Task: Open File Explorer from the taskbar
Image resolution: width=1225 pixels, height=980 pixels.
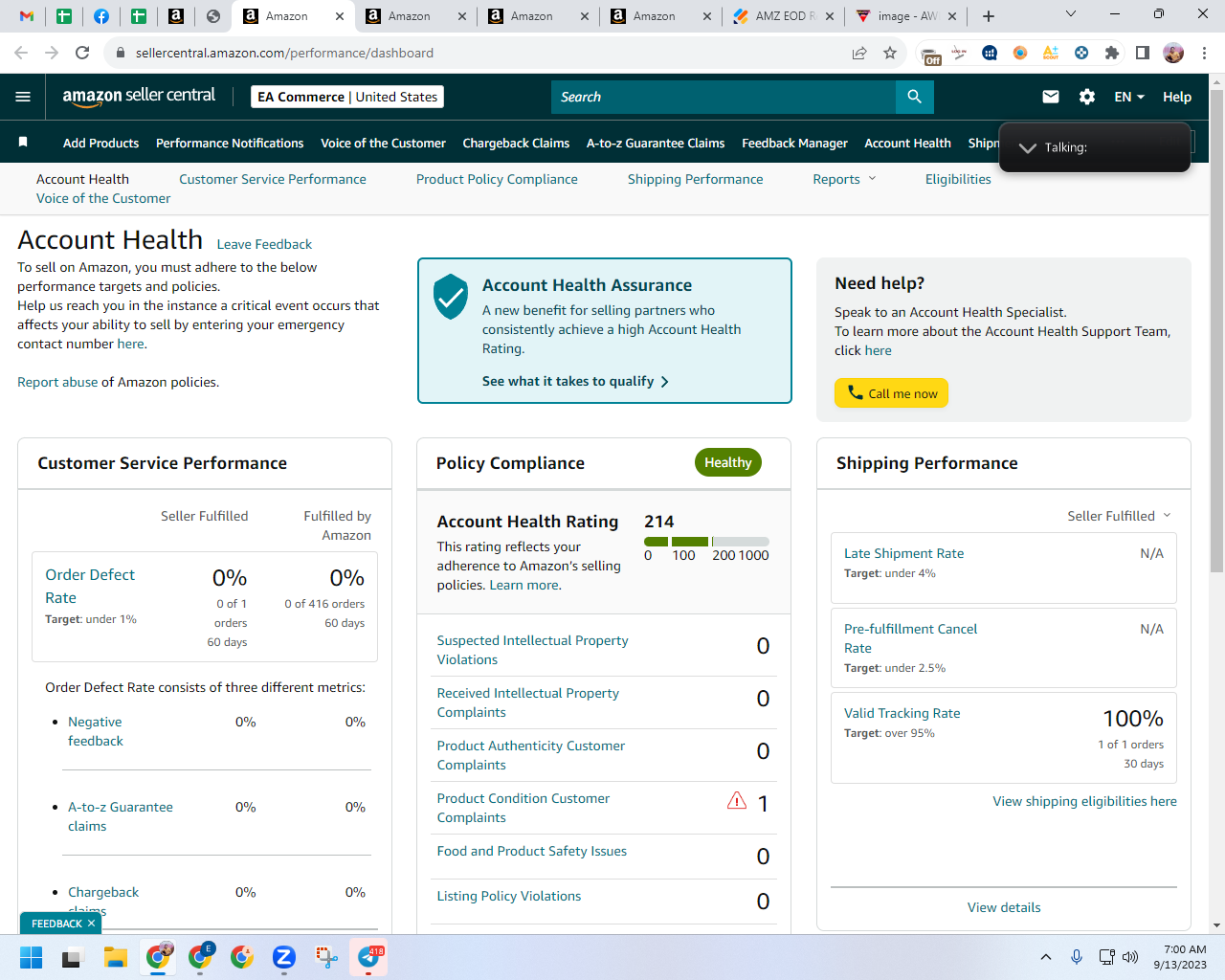Action: (116, 957)
